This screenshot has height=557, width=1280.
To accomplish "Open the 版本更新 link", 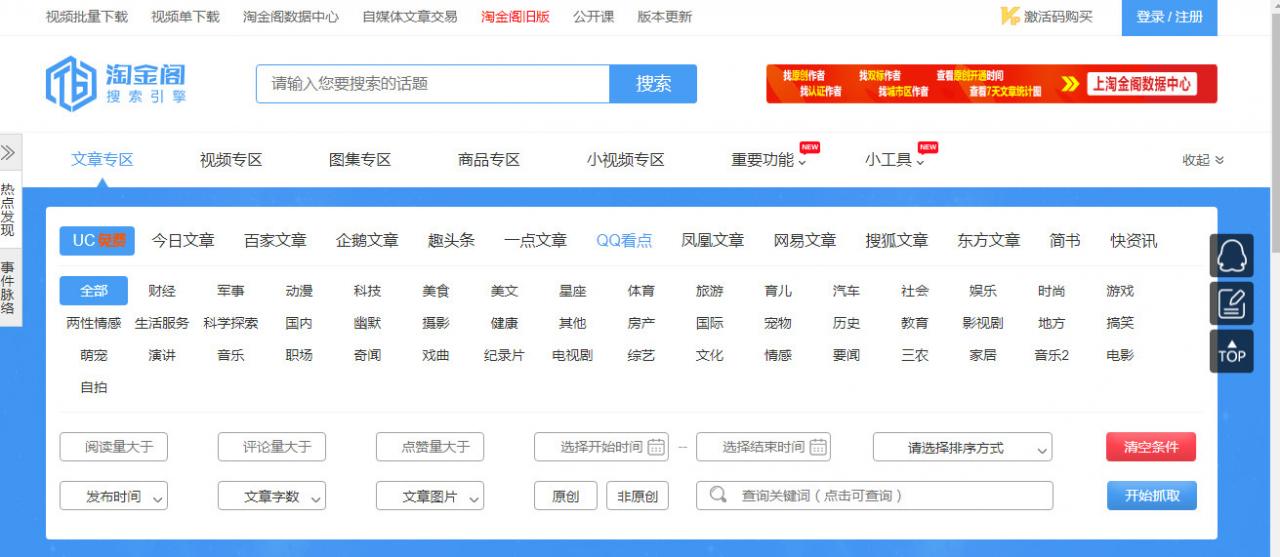I will click(664, 17).
